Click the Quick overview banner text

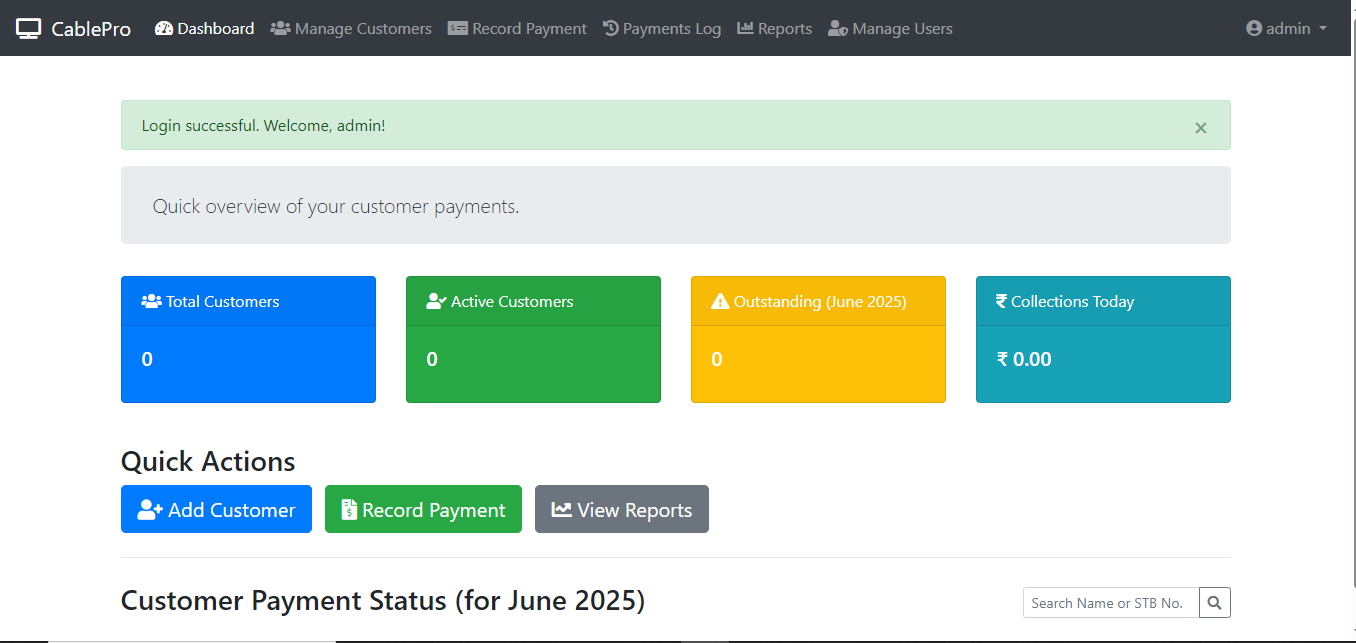pos(336,207)
